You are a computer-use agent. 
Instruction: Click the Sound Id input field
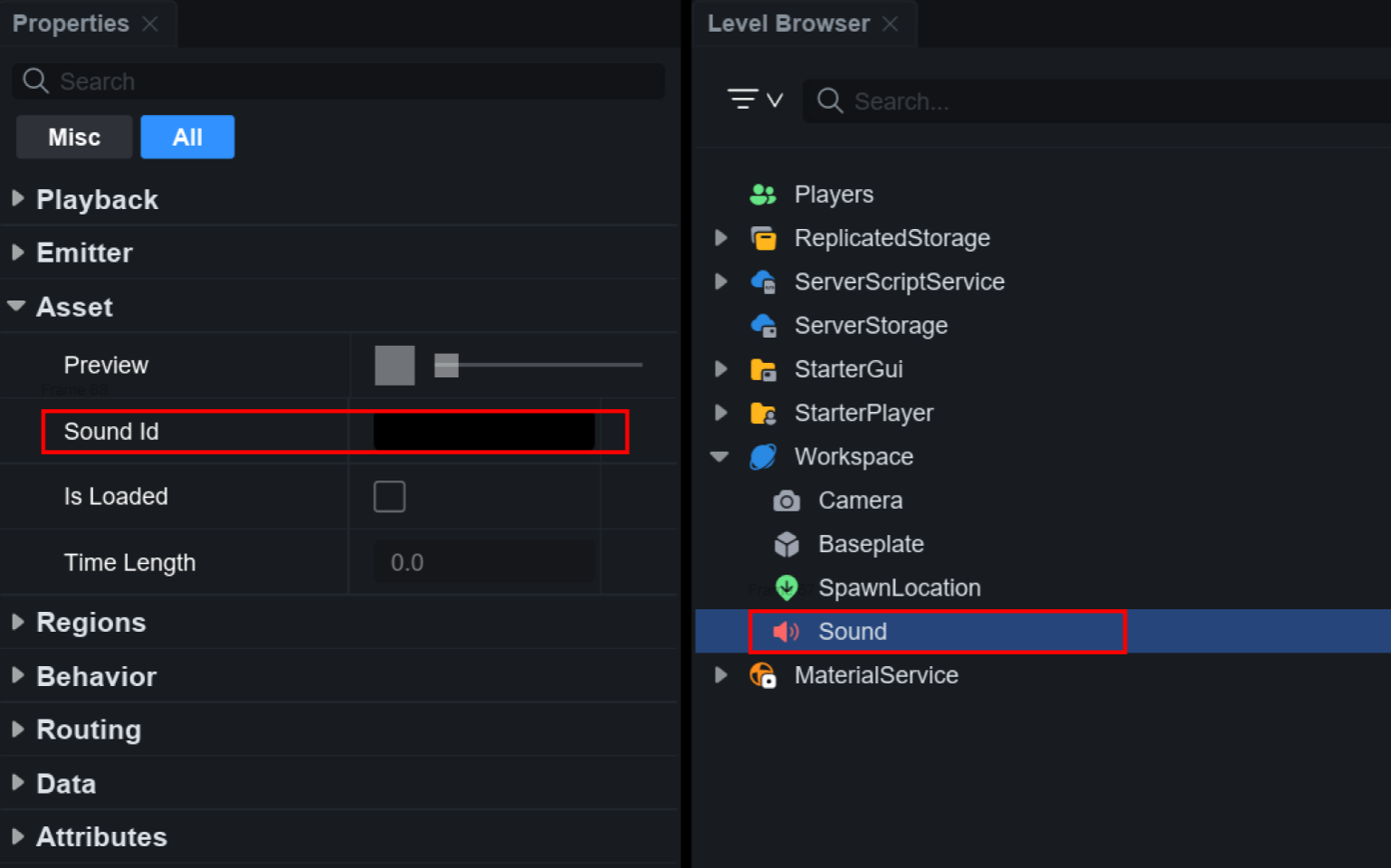click(x=484, y=432)
